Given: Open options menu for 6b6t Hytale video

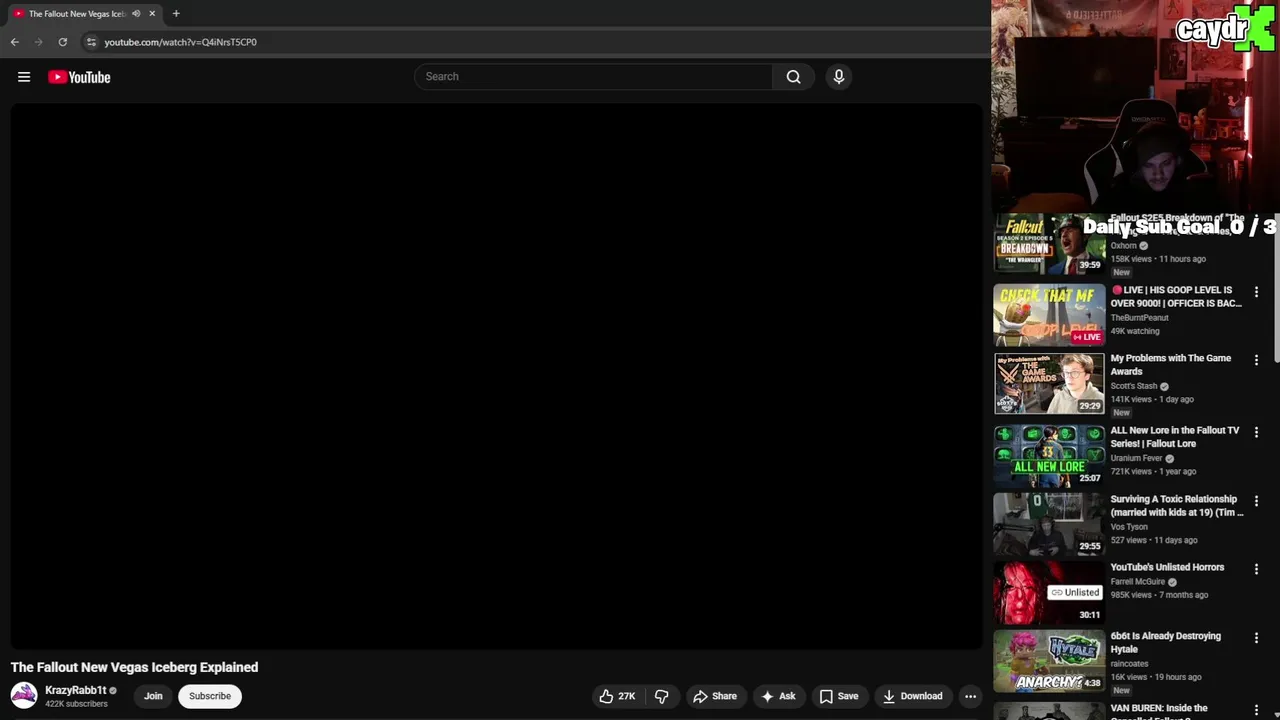Looking at the screenshot, I should click(x=1257, y=638).
